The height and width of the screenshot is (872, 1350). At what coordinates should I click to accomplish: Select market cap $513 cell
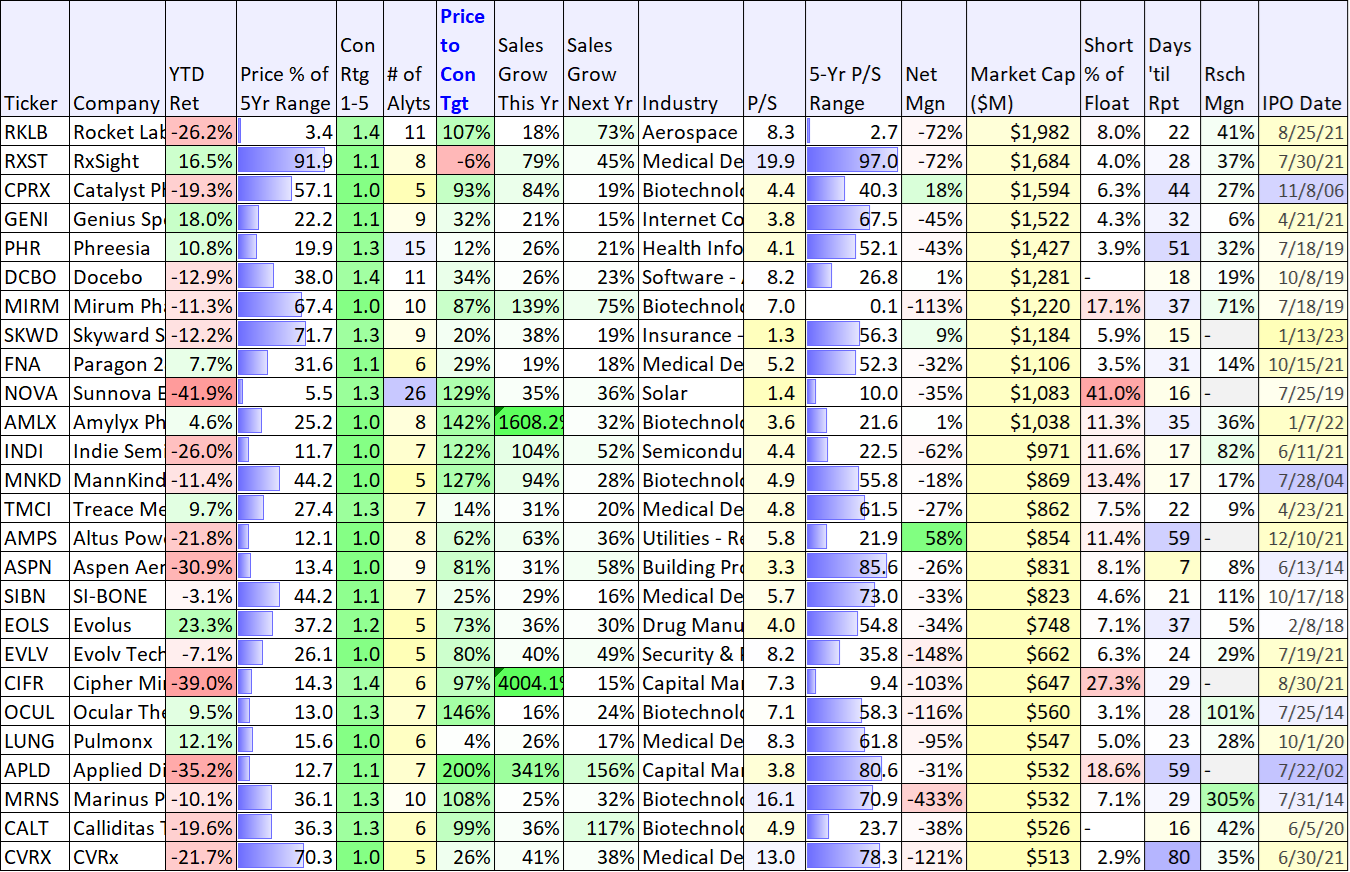(x=1023, y=857)
